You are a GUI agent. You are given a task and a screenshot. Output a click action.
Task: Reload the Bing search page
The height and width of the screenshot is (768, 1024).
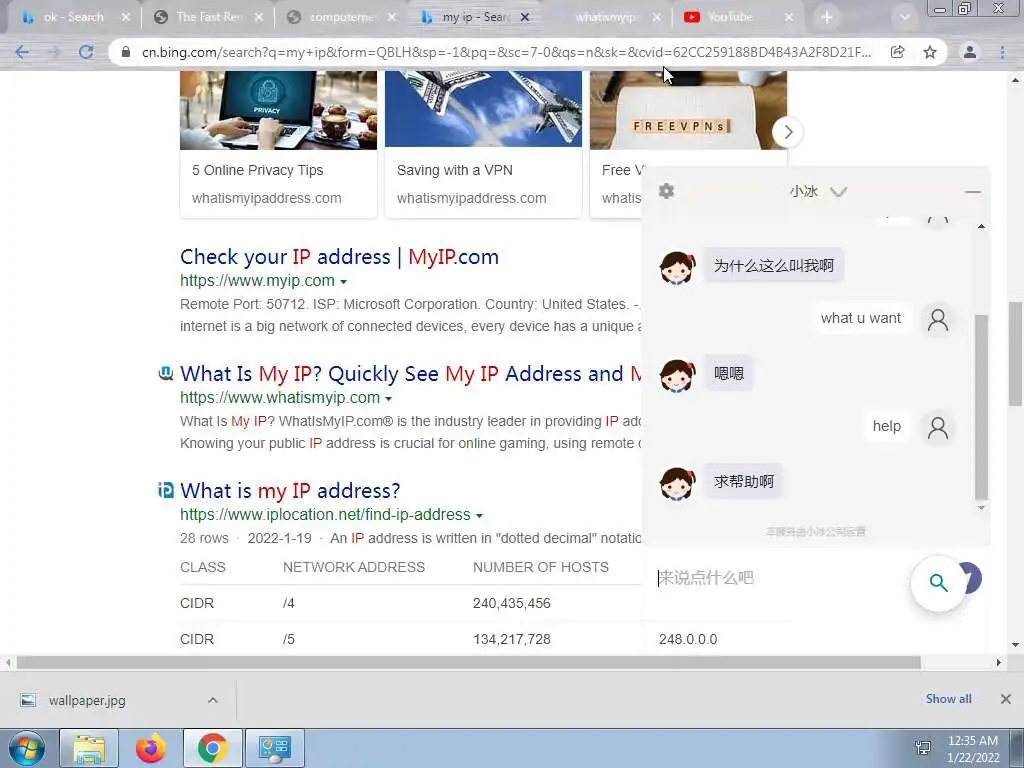pyautogui.click(x=86, y=52)
